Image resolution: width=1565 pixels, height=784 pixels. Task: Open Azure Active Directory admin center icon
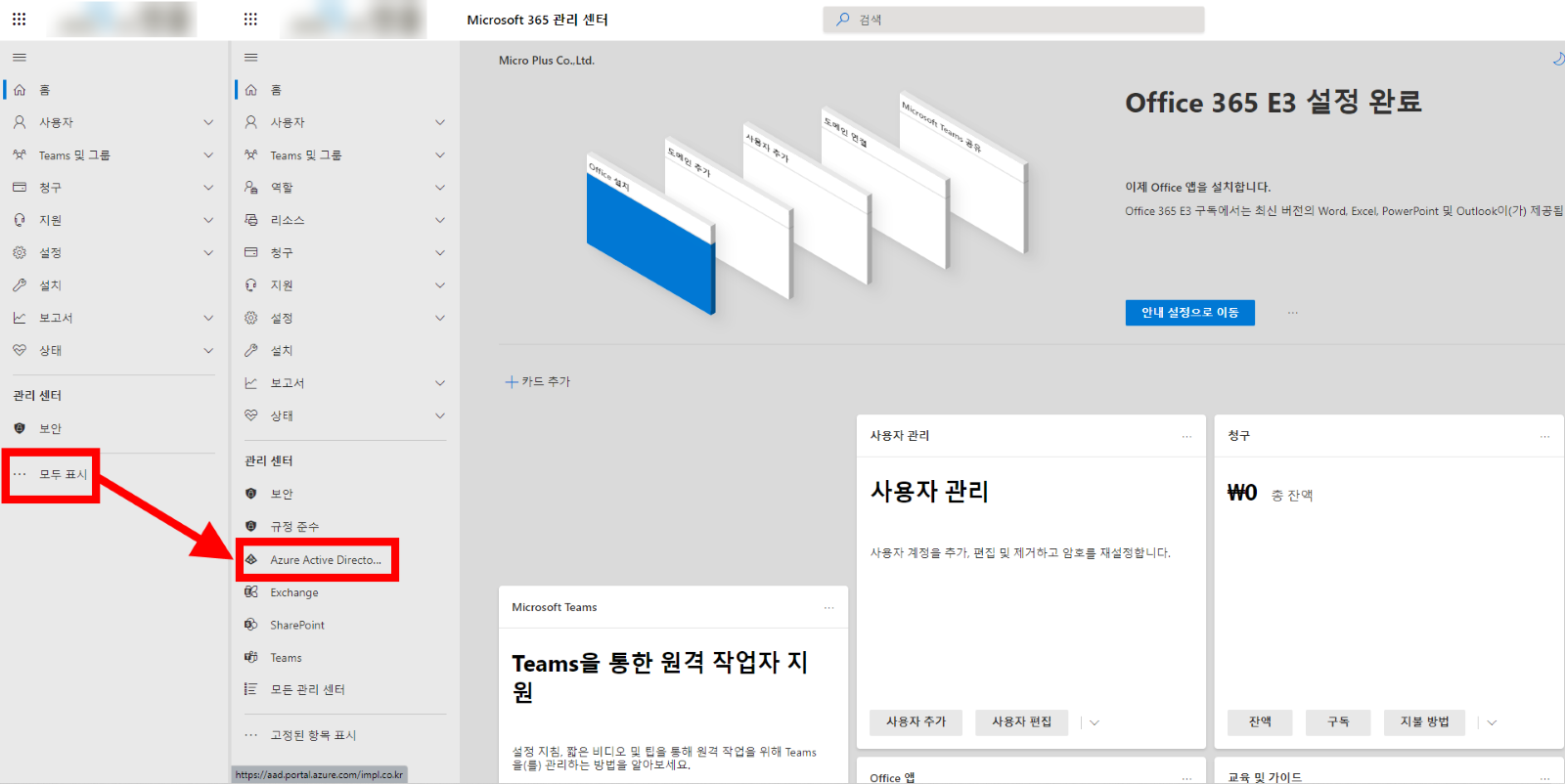[251, 559]
